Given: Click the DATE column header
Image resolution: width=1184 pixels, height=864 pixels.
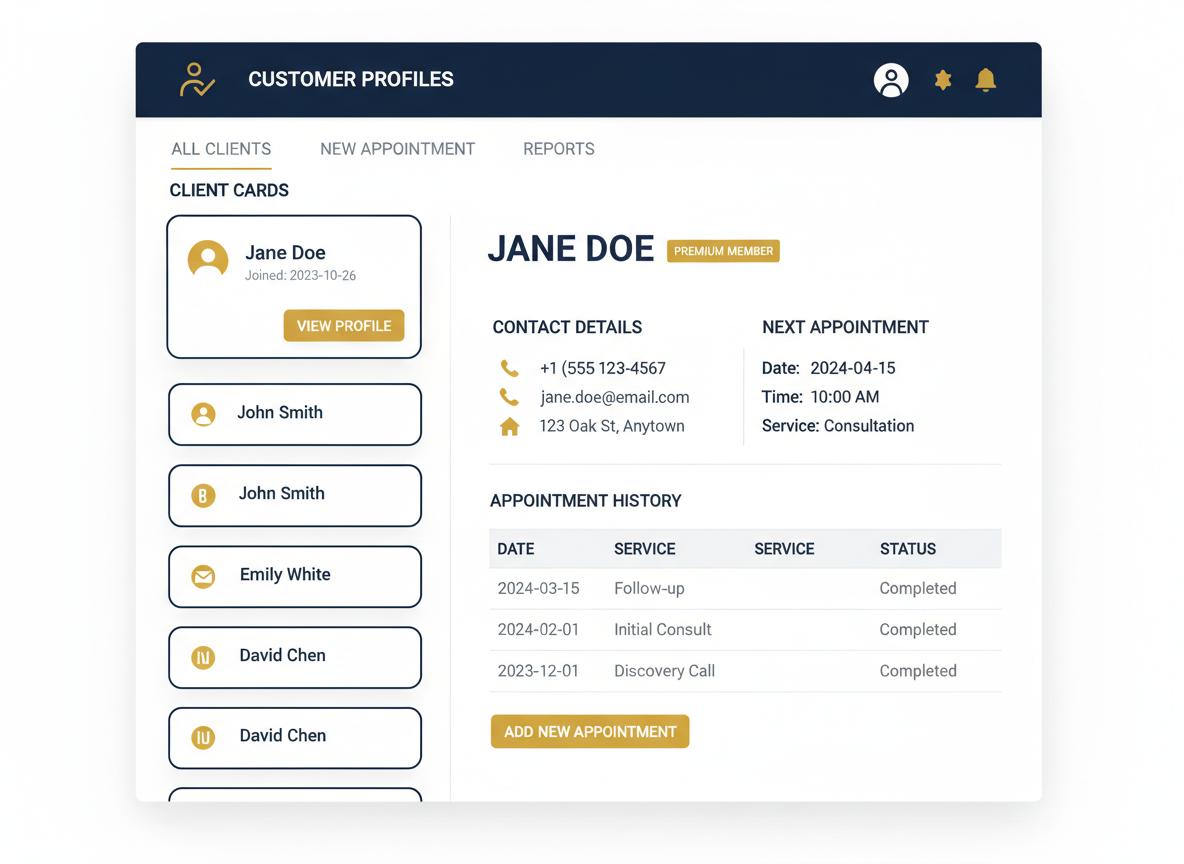Looking at the screenshot, I should (x=516, y=549).
